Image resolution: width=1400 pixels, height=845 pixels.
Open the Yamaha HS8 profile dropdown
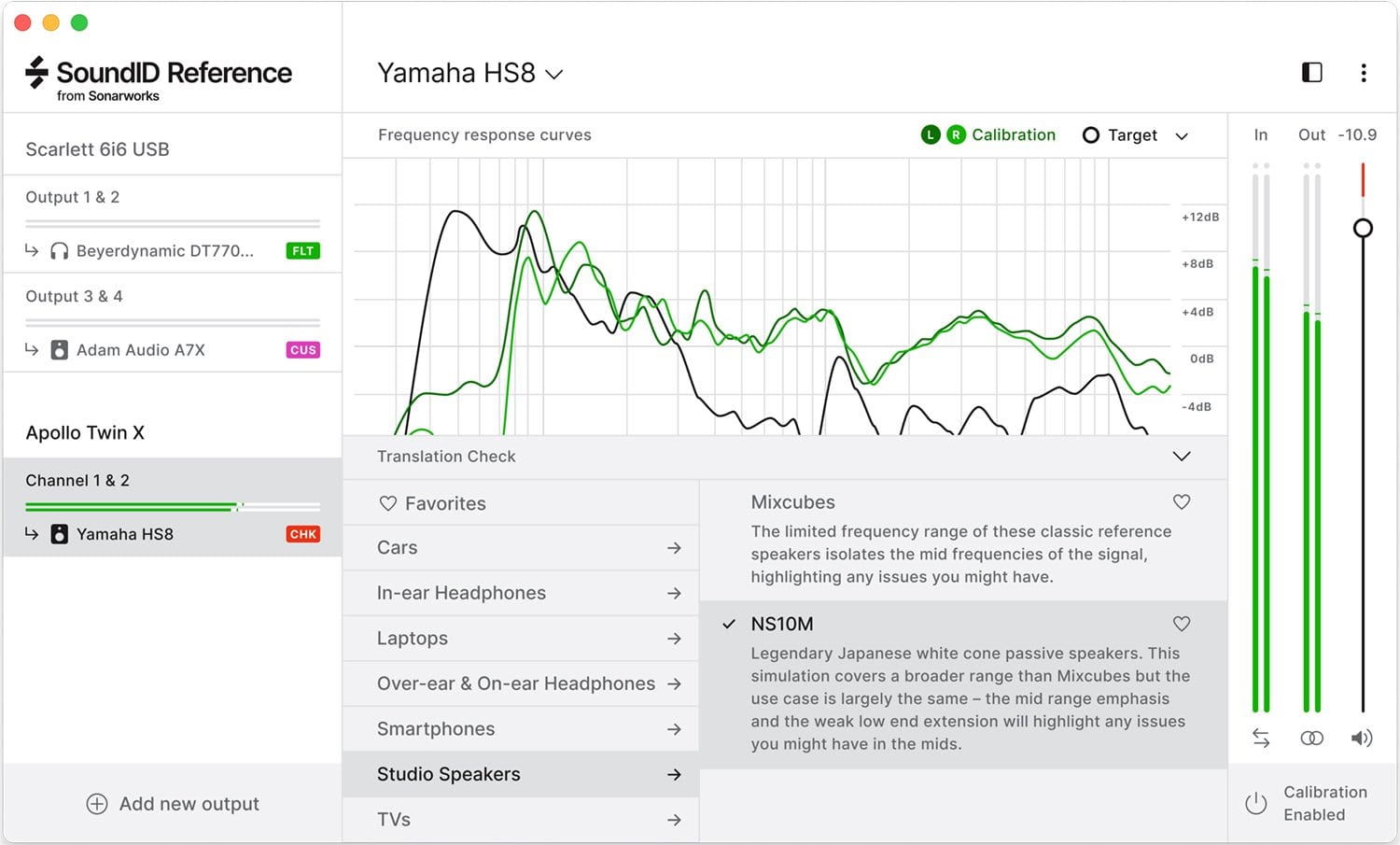click(x=470, y=73)
